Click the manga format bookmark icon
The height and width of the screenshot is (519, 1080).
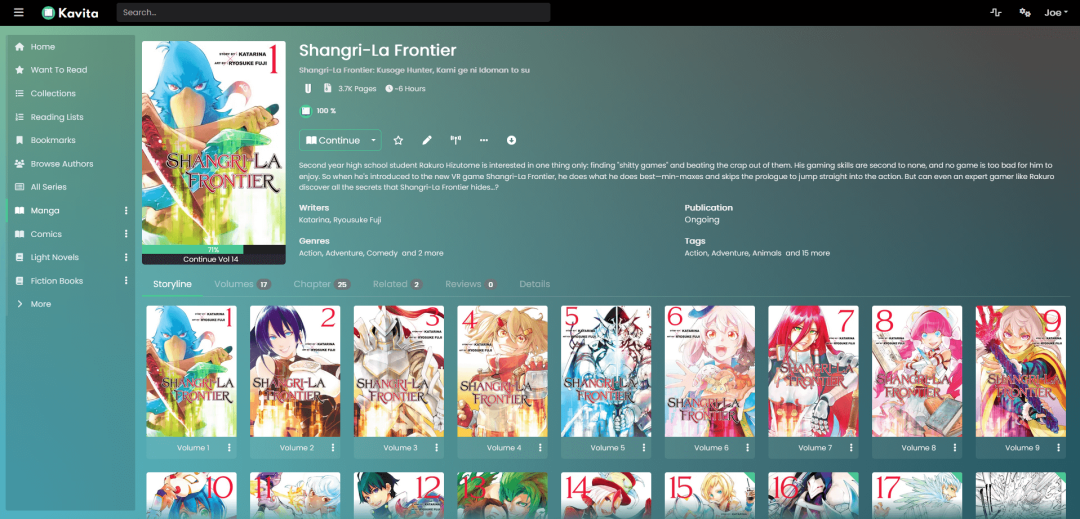click(308, 89)
